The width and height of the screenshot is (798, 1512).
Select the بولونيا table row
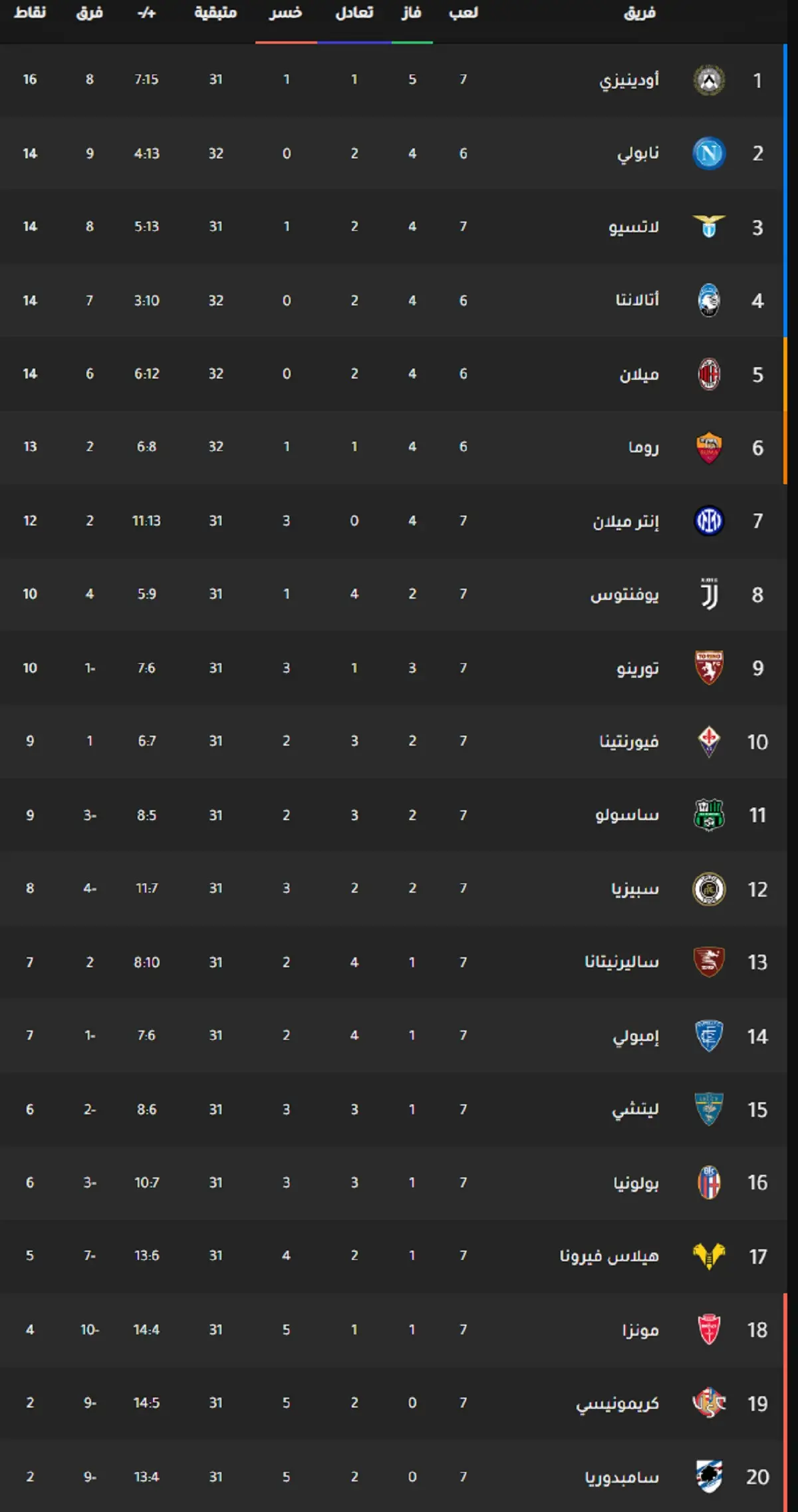pos(394,1182)
